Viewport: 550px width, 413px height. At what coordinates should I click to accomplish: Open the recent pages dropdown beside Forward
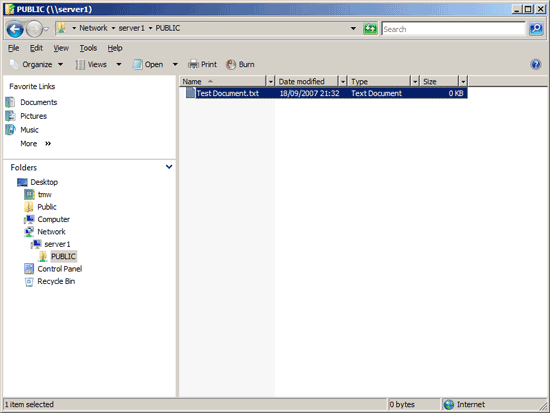tap(46, 29)
